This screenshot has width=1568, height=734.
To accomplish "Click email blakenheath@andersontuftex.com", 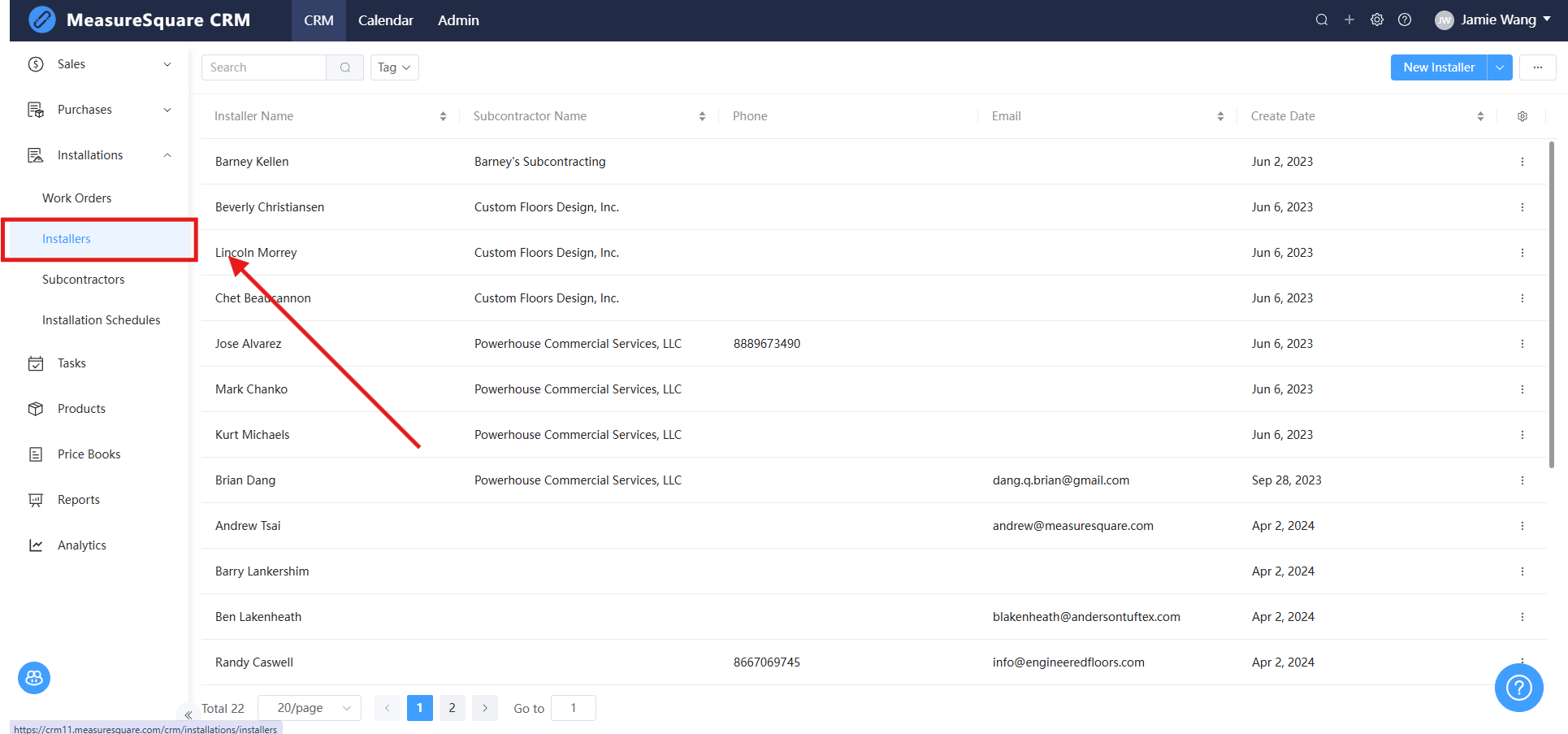I will [x=1086, y=617].
